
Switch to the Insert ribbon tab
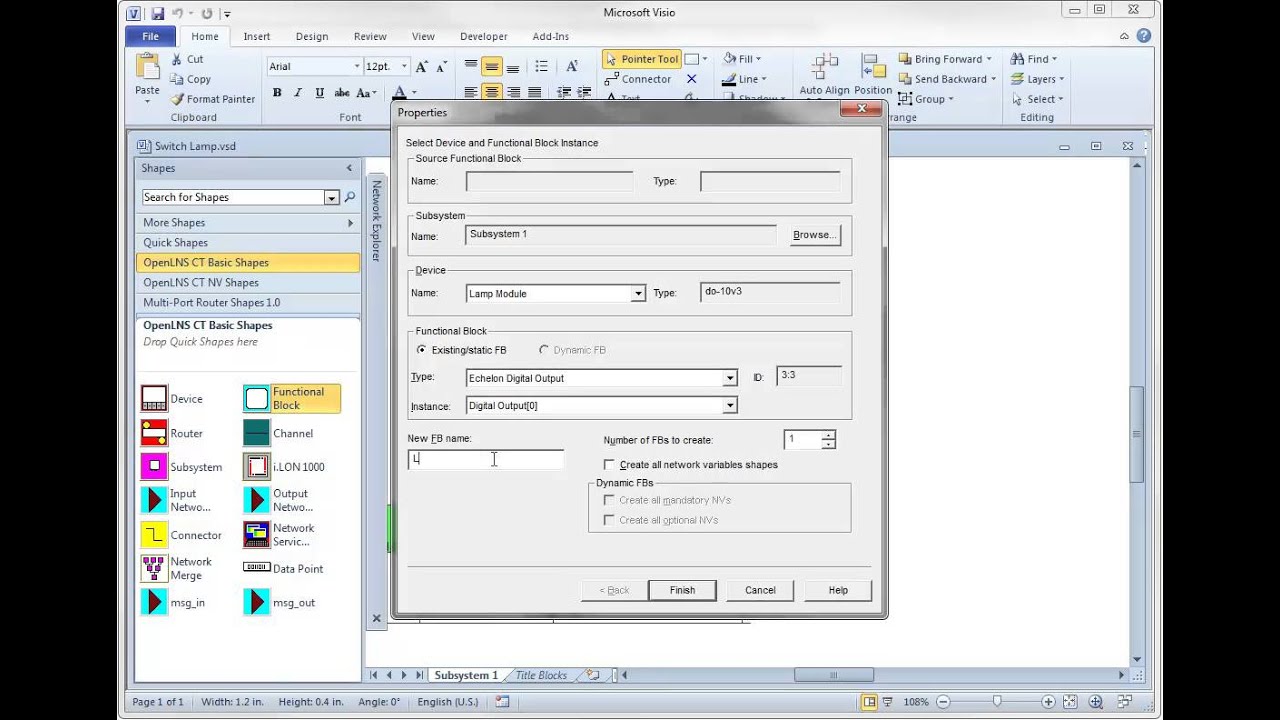[257, 36]
